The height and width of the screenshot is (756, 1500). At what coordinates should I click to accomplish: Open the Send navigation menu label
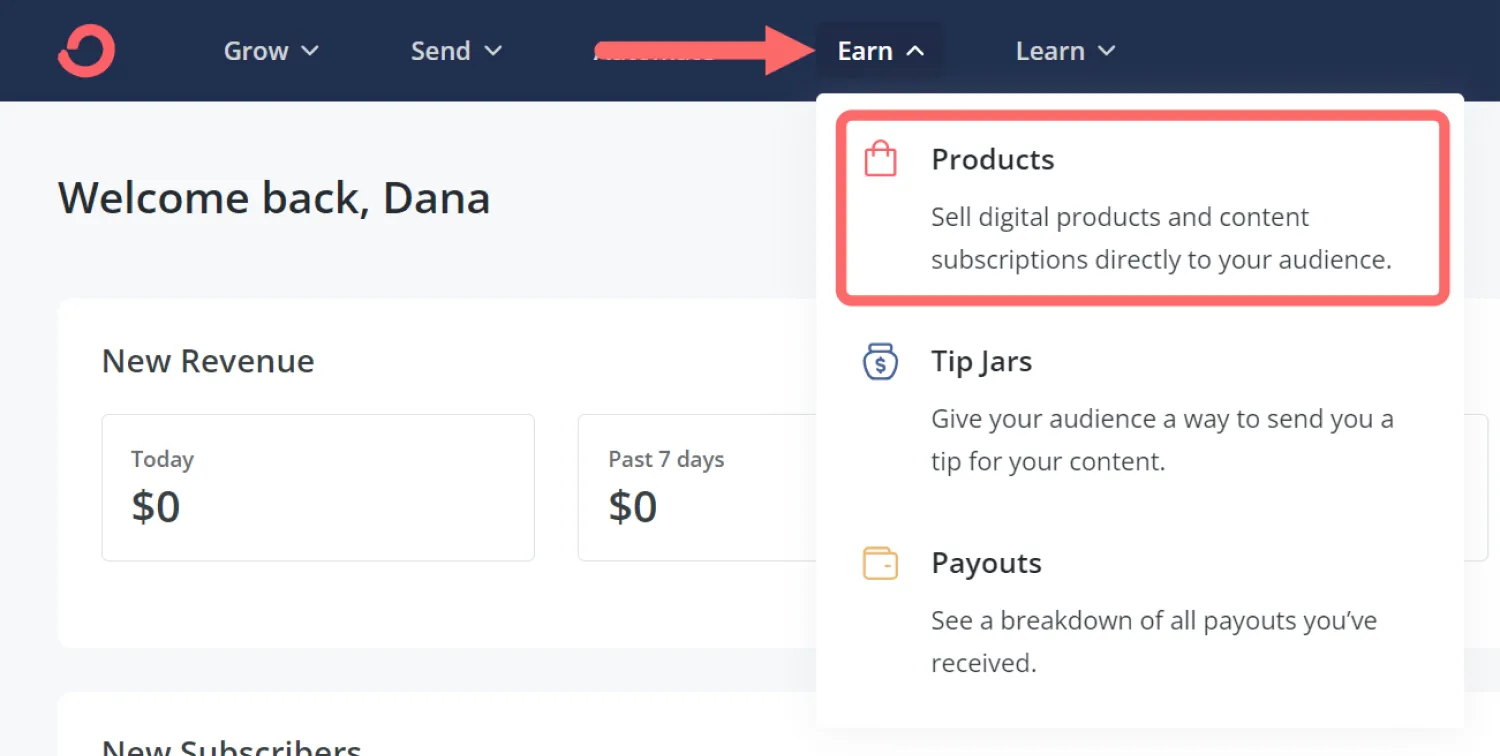[x=441, y=51]
